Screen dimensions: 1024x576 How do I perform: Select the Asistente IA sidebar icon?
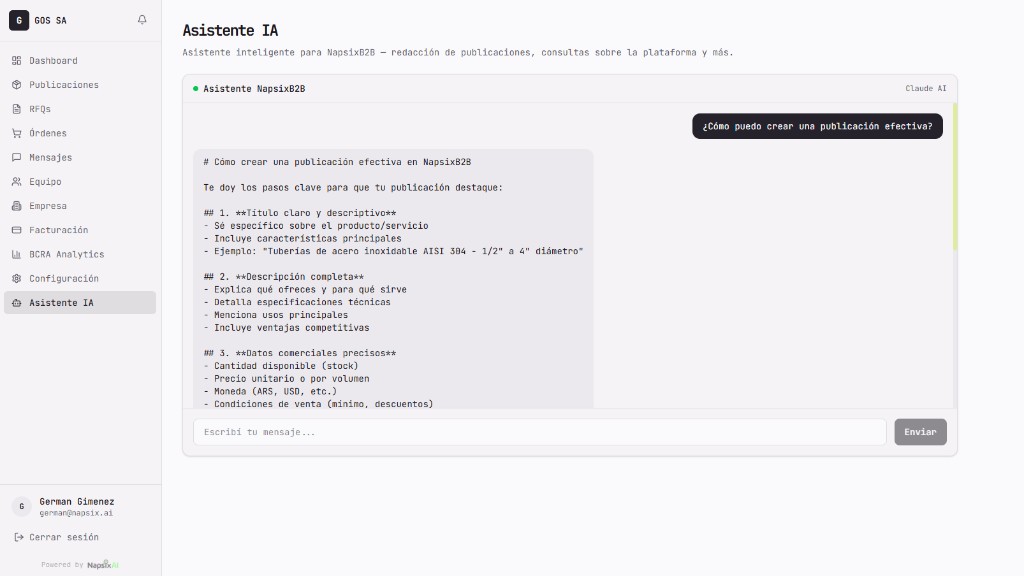17,303
